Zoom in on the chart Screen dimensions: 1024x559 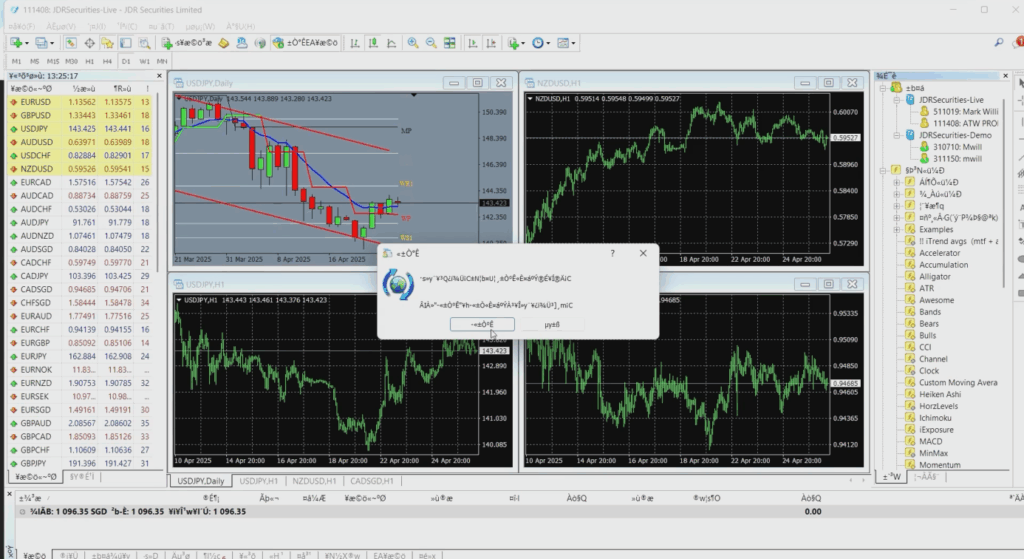point(413,43)
